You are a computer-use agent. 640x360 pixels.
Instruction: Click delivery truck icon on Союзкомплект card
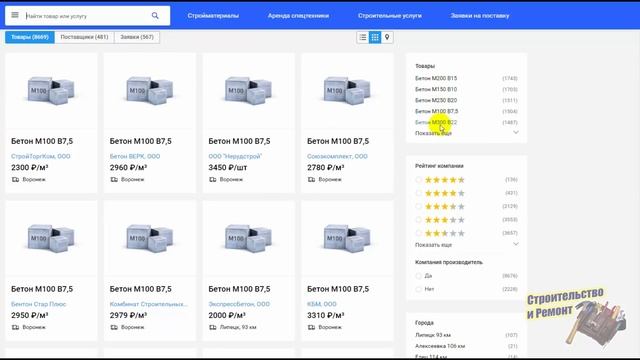coord(311,180)
